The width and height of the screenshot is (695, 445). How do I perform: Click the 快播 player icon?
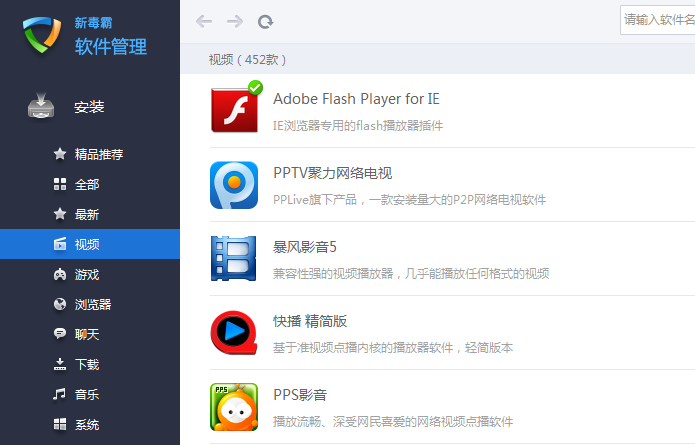(234, 333)
